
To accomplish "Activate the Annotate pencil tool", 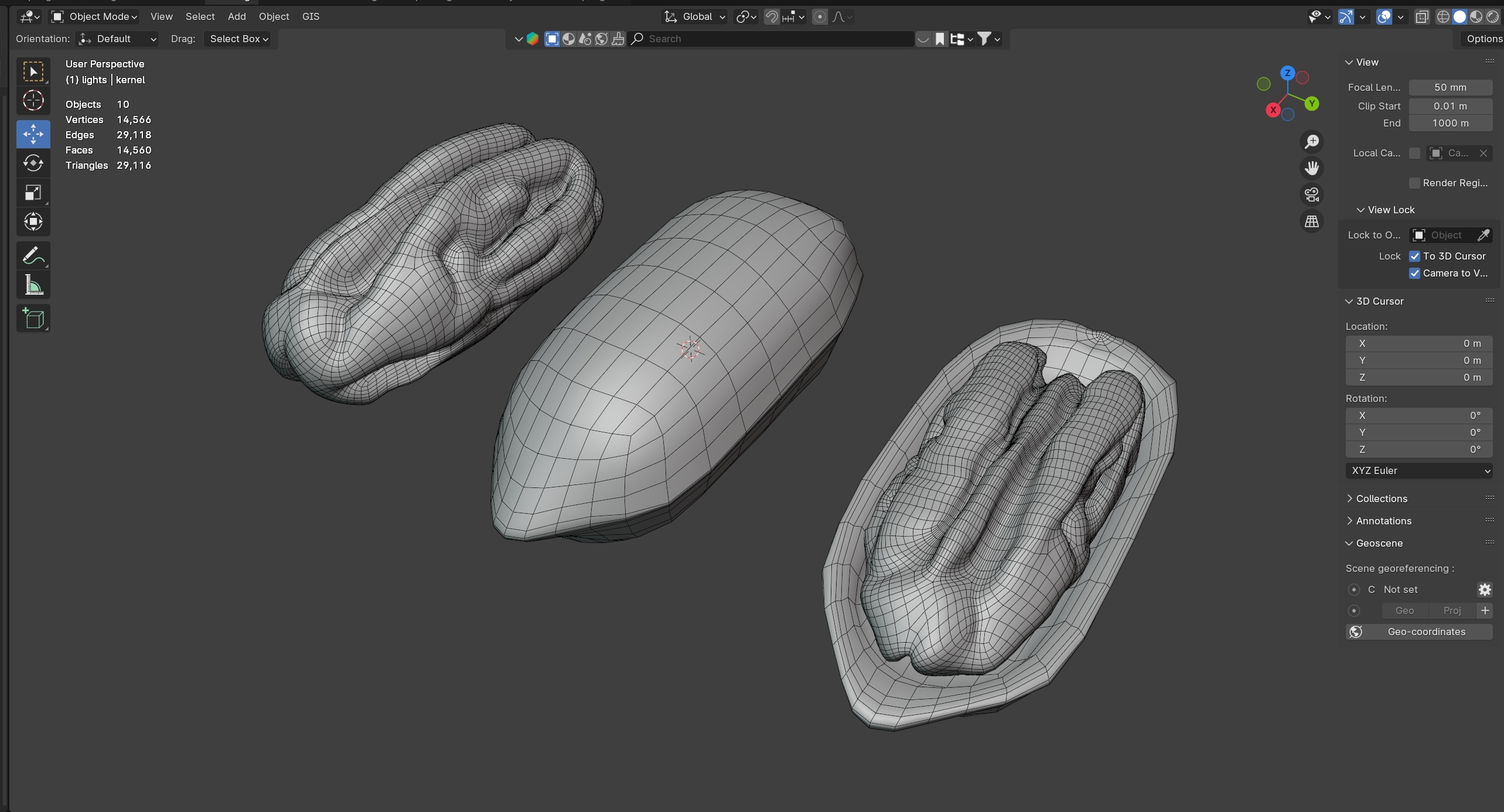I will point(33,256).
